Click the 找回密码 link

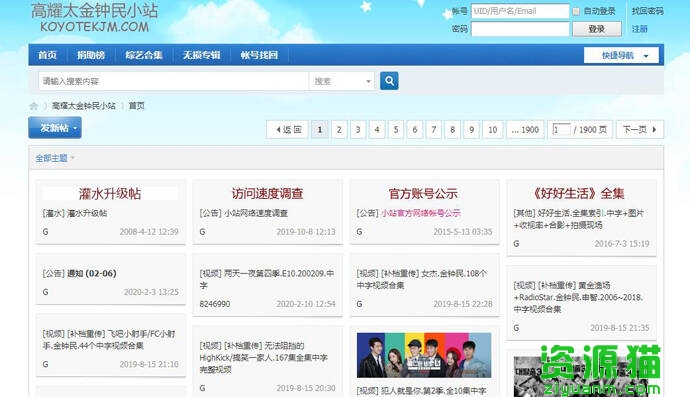coord(647,11)
